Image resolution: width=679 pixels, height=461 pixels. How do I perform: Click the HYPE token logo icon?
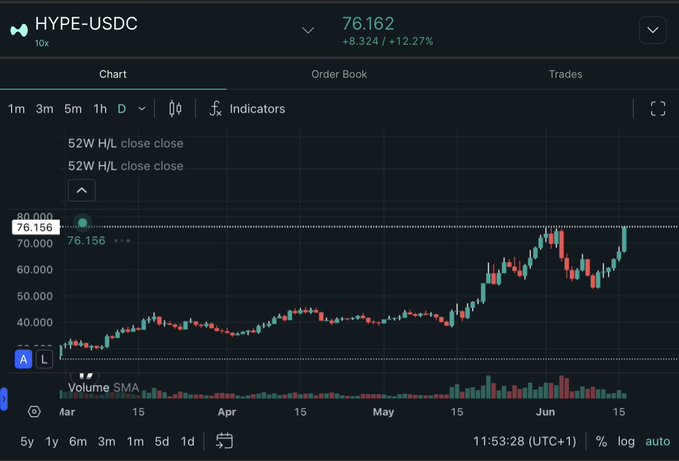(x=19, y=31)
